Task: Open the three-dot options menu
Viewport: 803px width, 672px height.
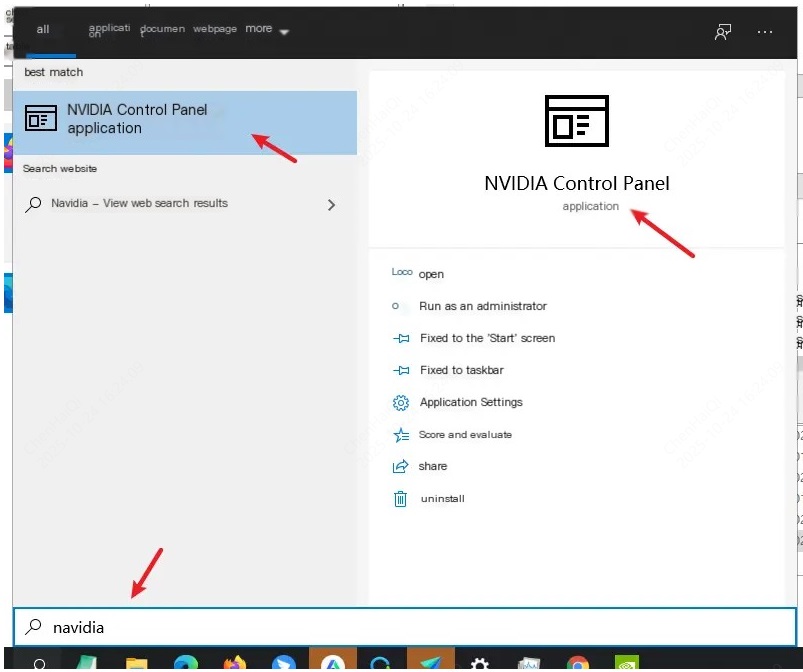Action: (765, 32)
